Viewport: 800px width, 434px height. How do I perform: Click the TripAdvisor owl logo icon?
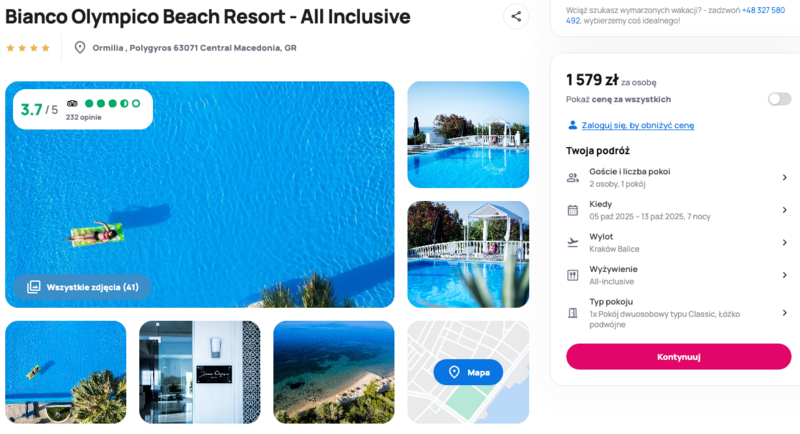click(72, 104)
